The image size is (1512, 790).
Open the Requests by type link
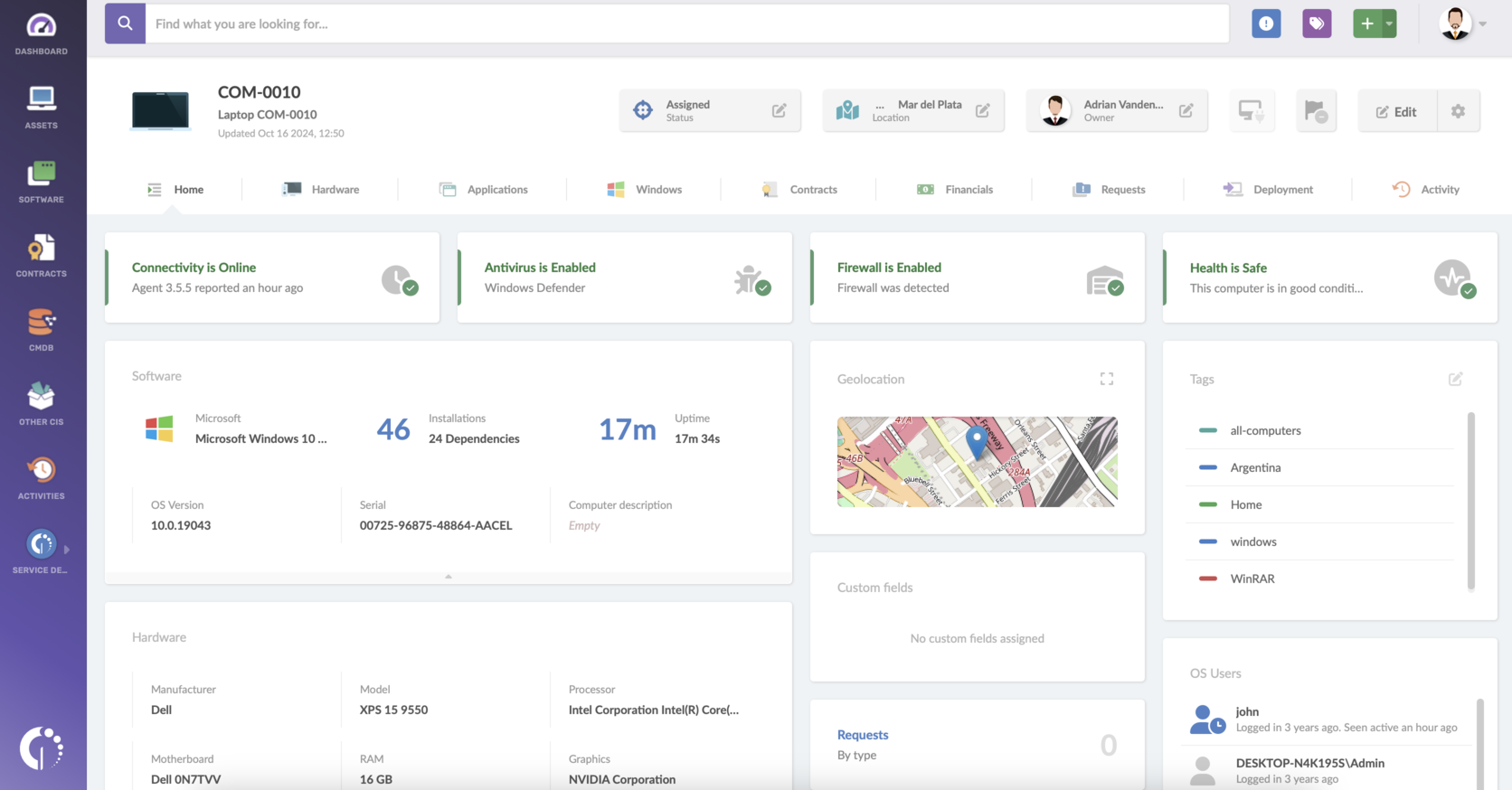pyautogui.click(x=863, y=735)
